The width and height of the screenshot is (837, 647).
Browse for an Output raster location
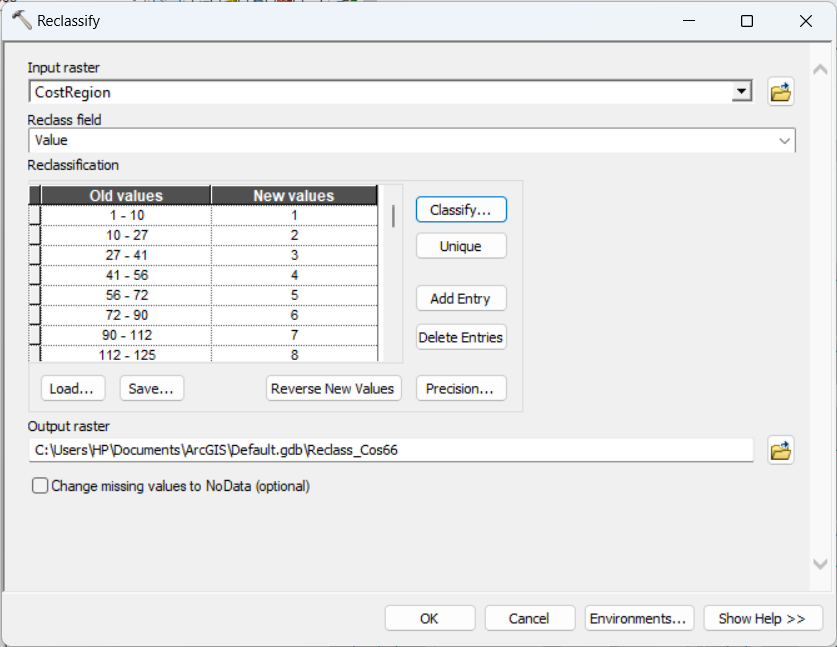coord(780,450)
